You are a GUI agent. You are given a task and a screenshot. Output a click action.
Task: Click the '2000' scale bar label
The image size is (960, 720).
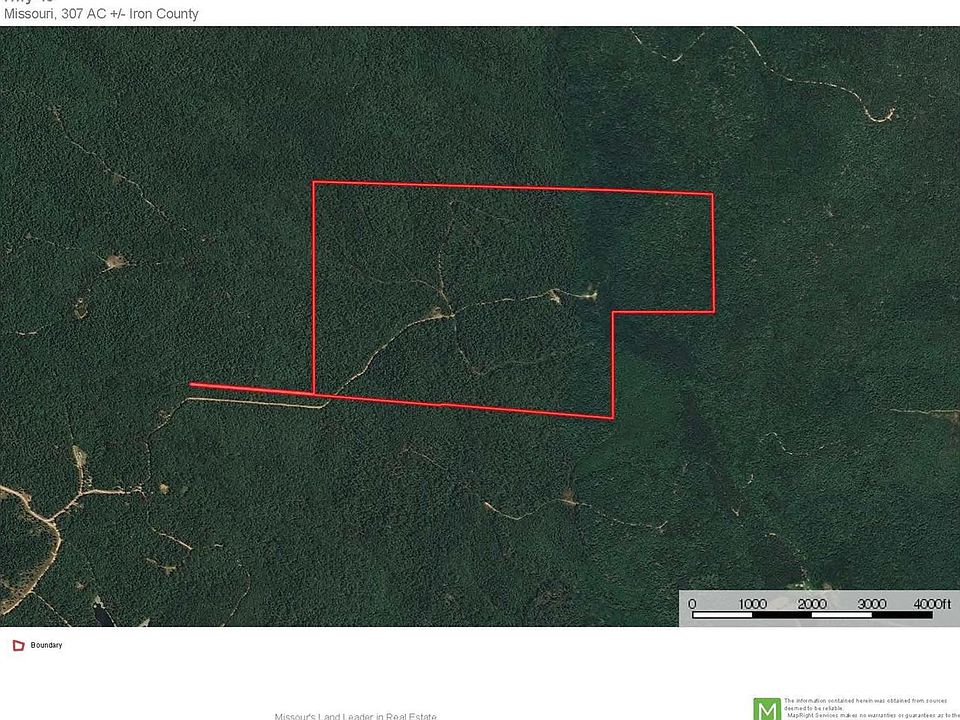[x=812, y=604]
